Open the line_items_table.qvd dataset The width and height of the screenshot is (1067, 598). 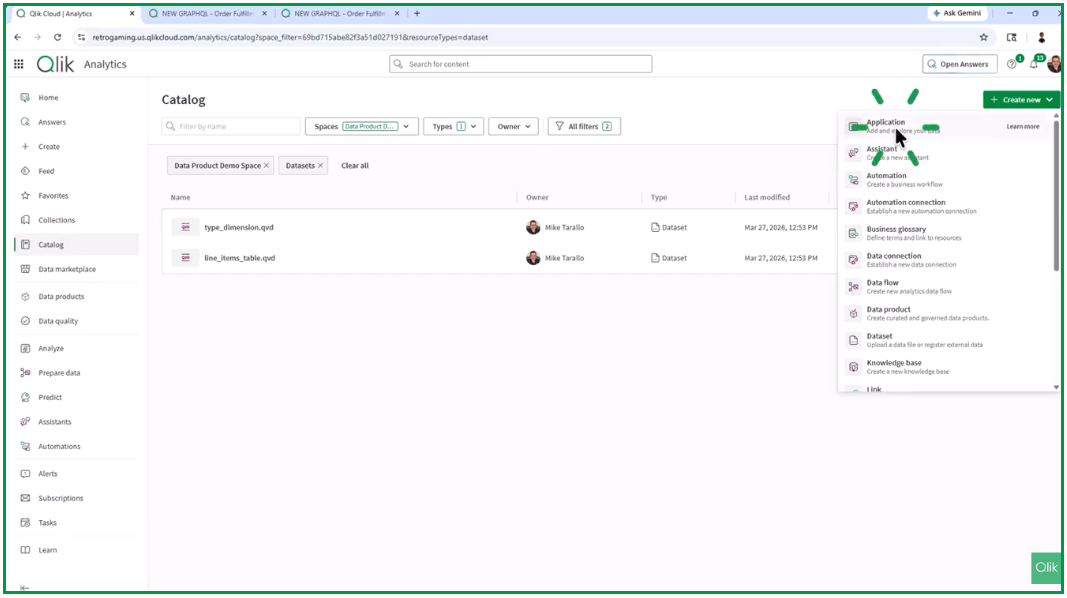click(239, 258)
